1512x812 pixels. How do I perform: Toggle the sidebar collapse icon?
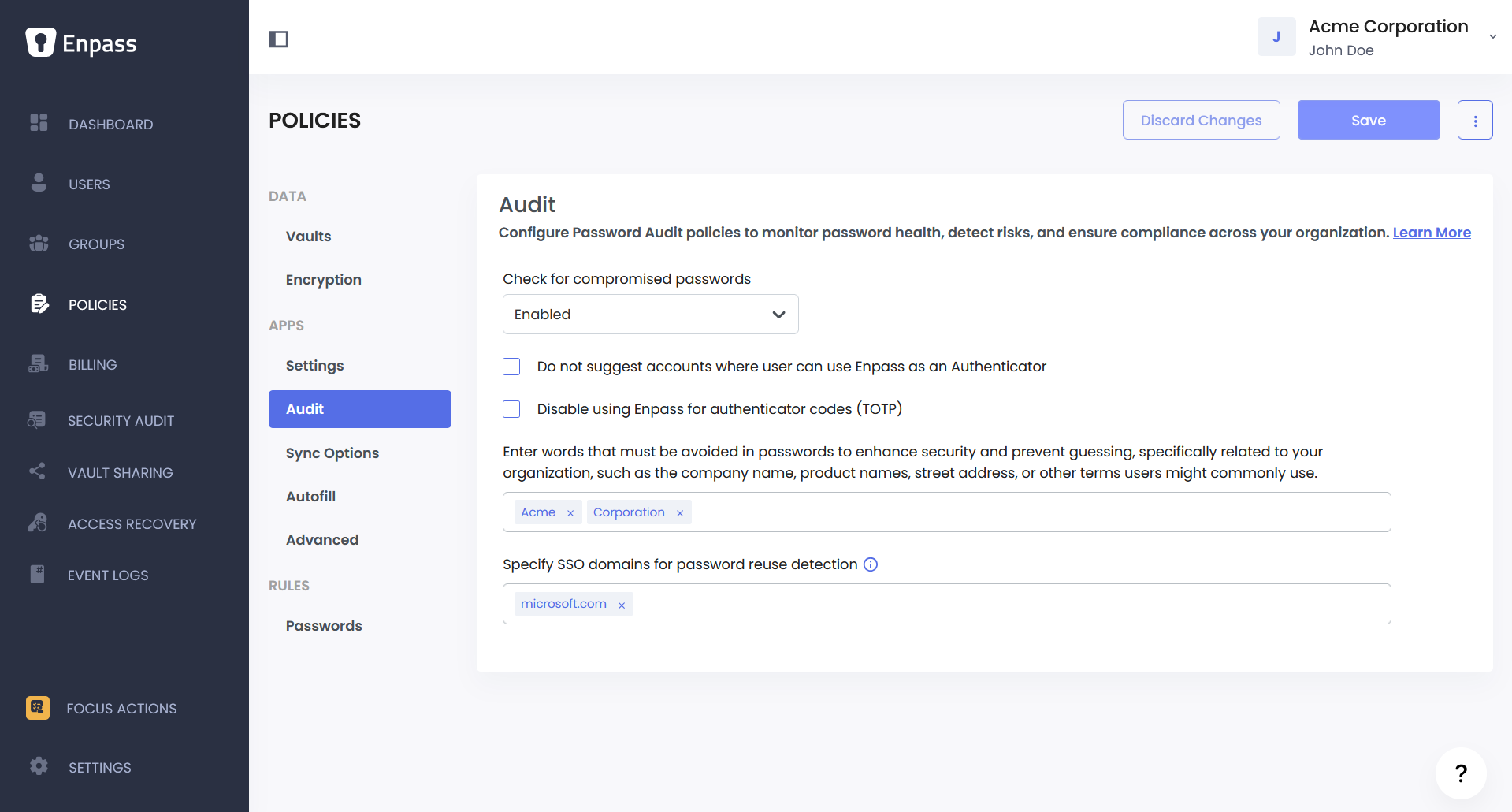click(x=279, y=39)
